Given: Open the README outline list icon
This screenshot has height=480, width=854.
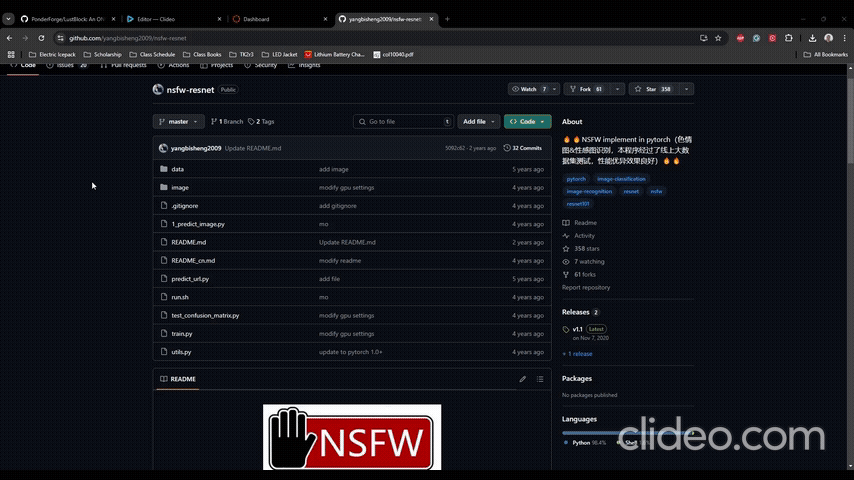Looking at the screenshot, I should click(540, 379).
